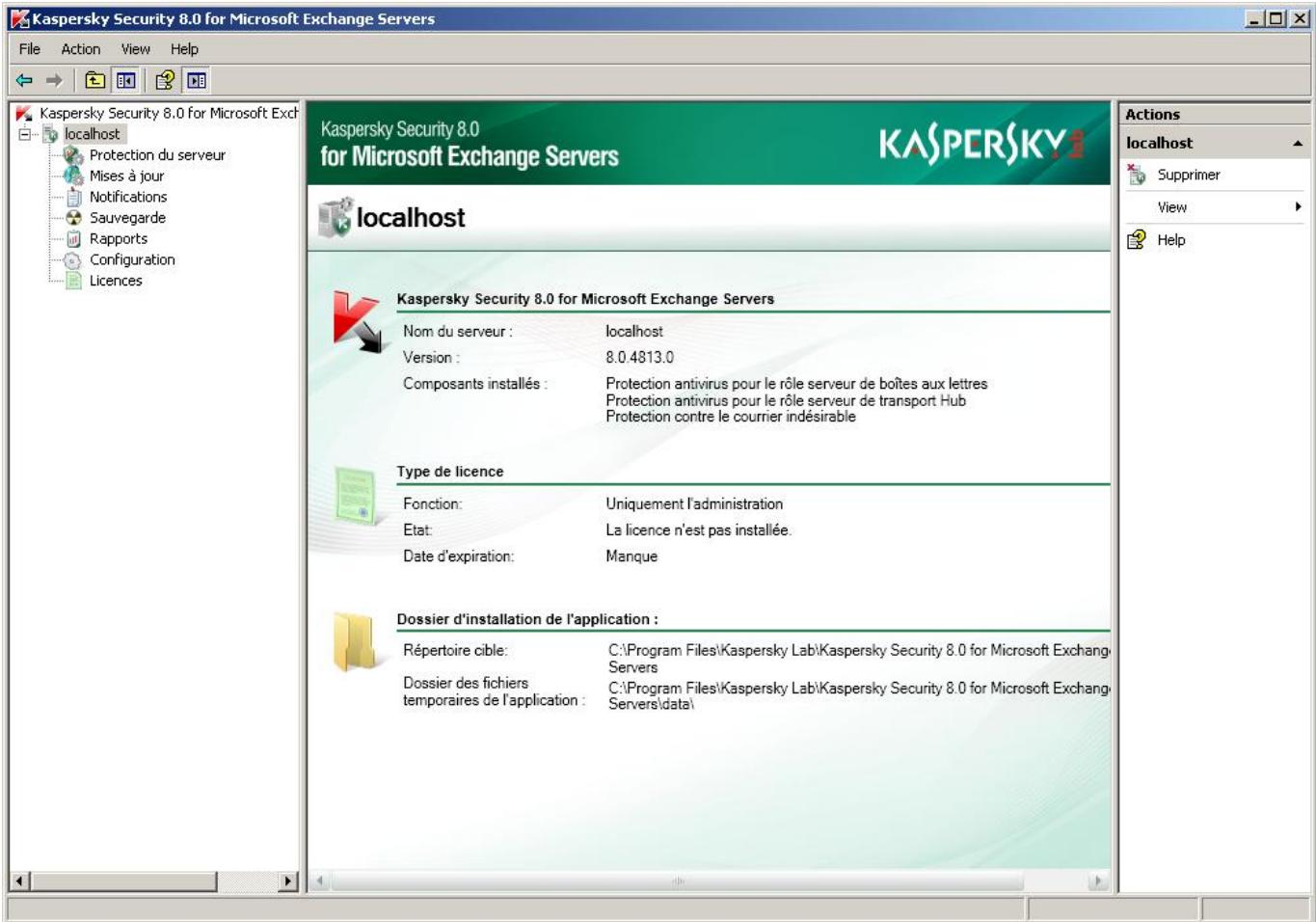This screenshot has width=1316, height=922.
Task: Click tree pane horizontal scrollbar thumb
Action: pos(123,881)
